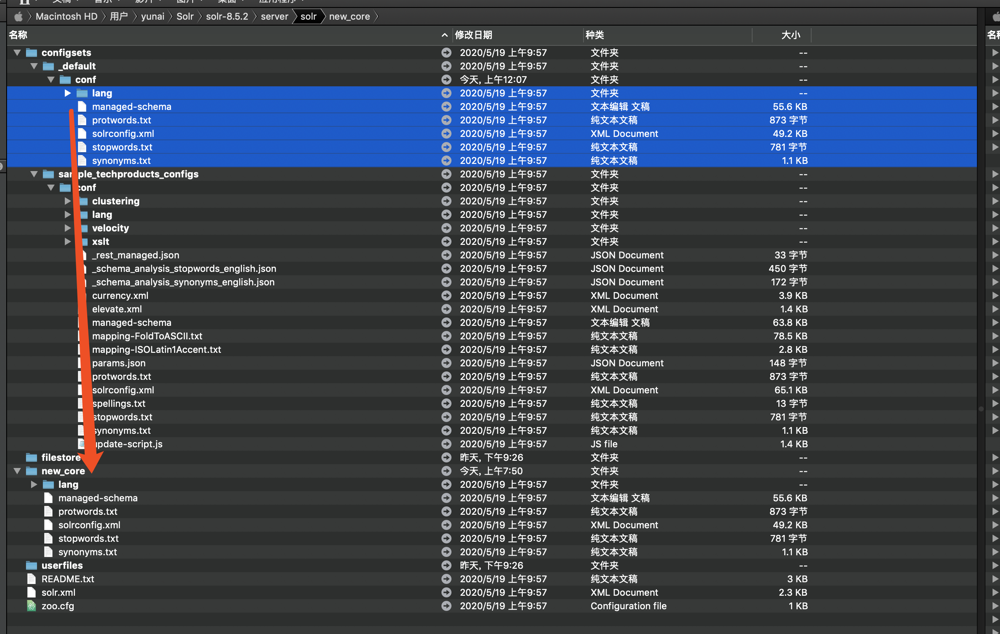1000x634 pixels.
Task: Sort files by the 大小 column header
Action: 790,35
